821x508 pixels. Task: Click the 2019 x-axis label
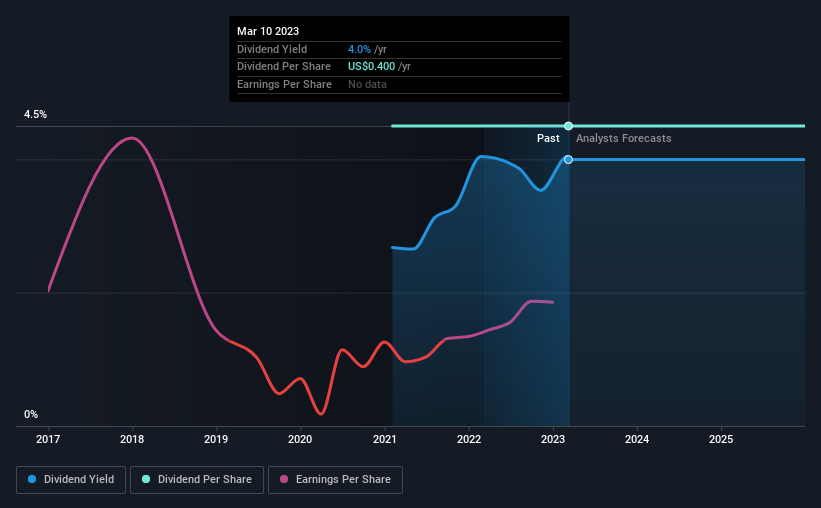(x=216, y=439)
